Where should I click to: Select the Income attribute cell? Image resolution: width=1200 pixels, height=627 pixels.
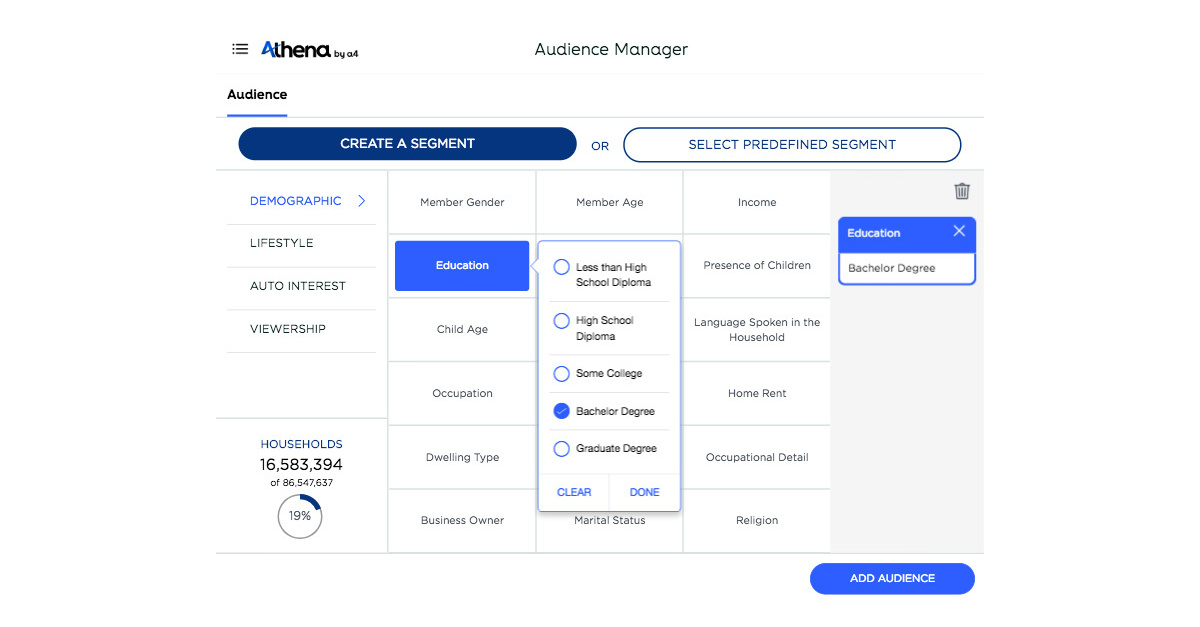(757, 202)
